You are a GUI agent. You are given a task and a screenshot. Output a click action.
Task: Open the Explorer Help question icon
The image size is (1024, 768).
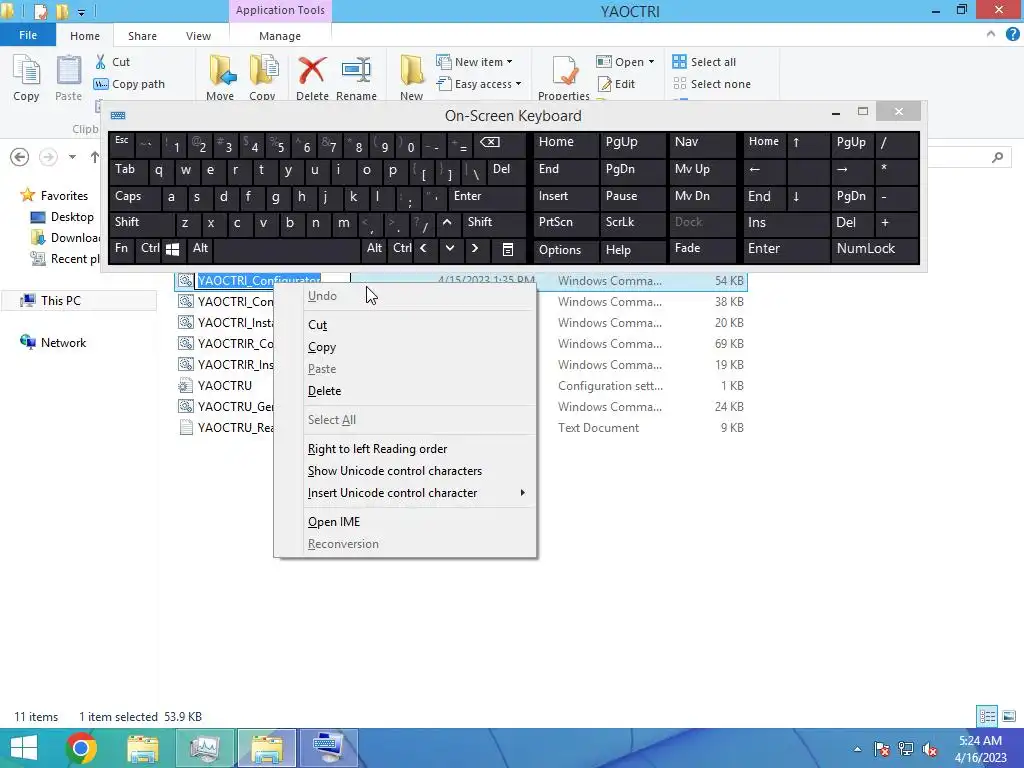pyautogui.click(x=1012, y=35)
